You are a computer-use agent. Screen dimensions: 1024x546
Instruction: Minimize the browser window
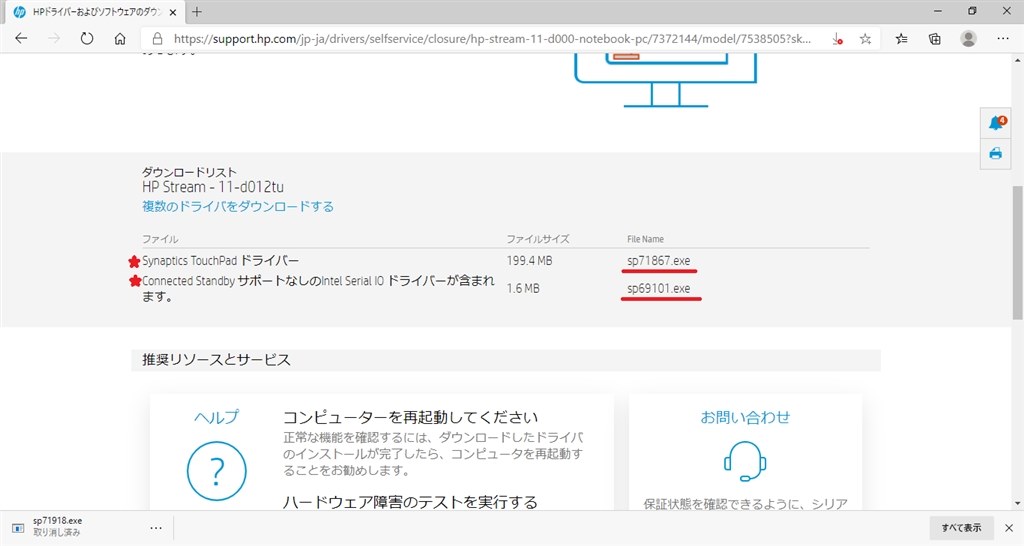tap(938, 12)
